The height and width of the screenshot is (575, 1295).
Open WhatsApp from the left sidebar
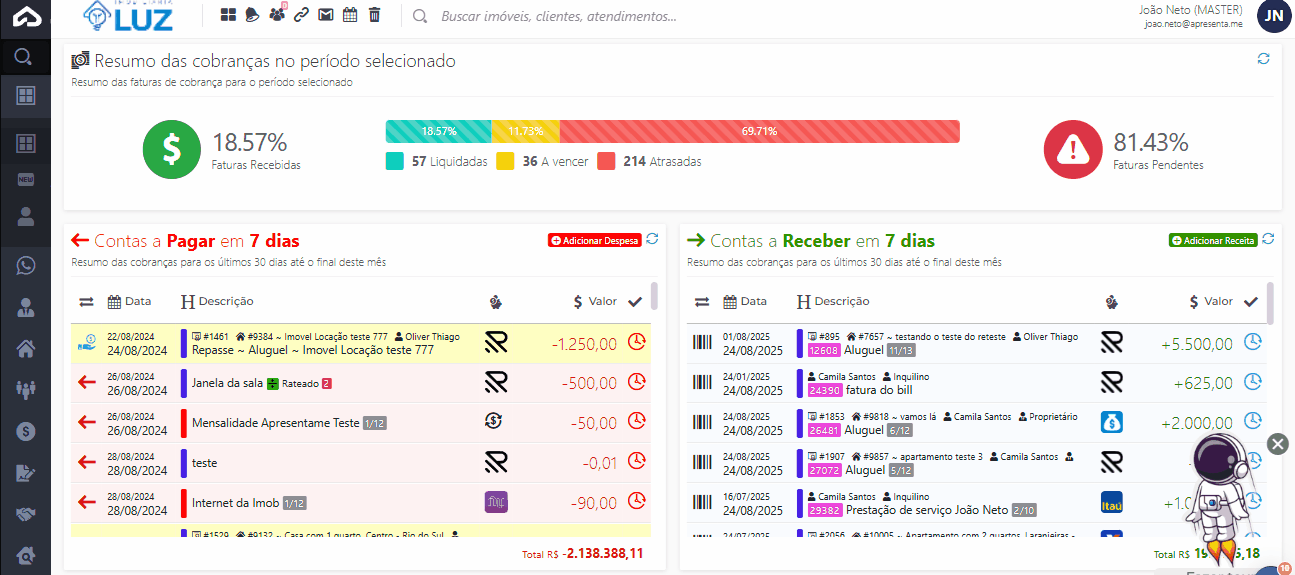tap(26, 265)
